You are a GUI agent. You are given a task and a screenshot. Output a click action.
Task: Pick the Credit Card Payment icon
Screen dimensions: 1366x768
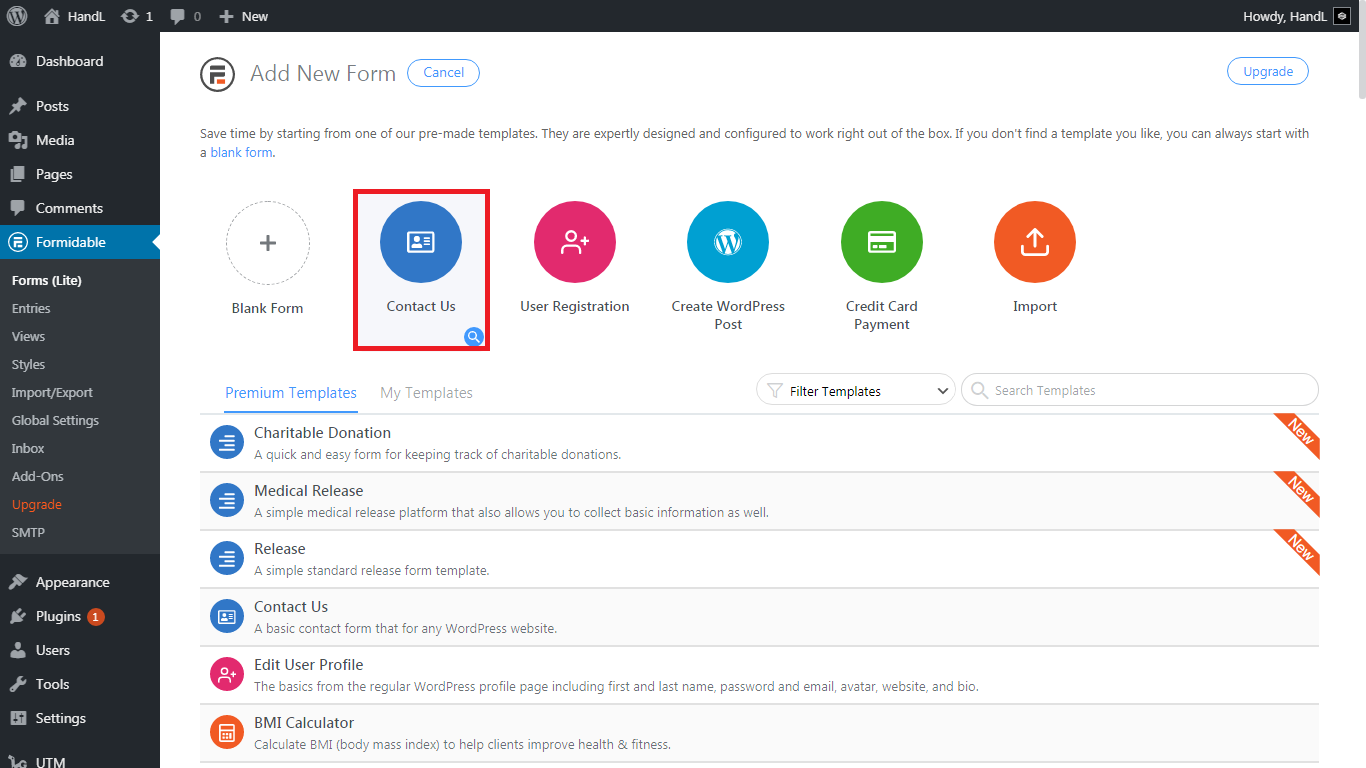coord(882,243)
